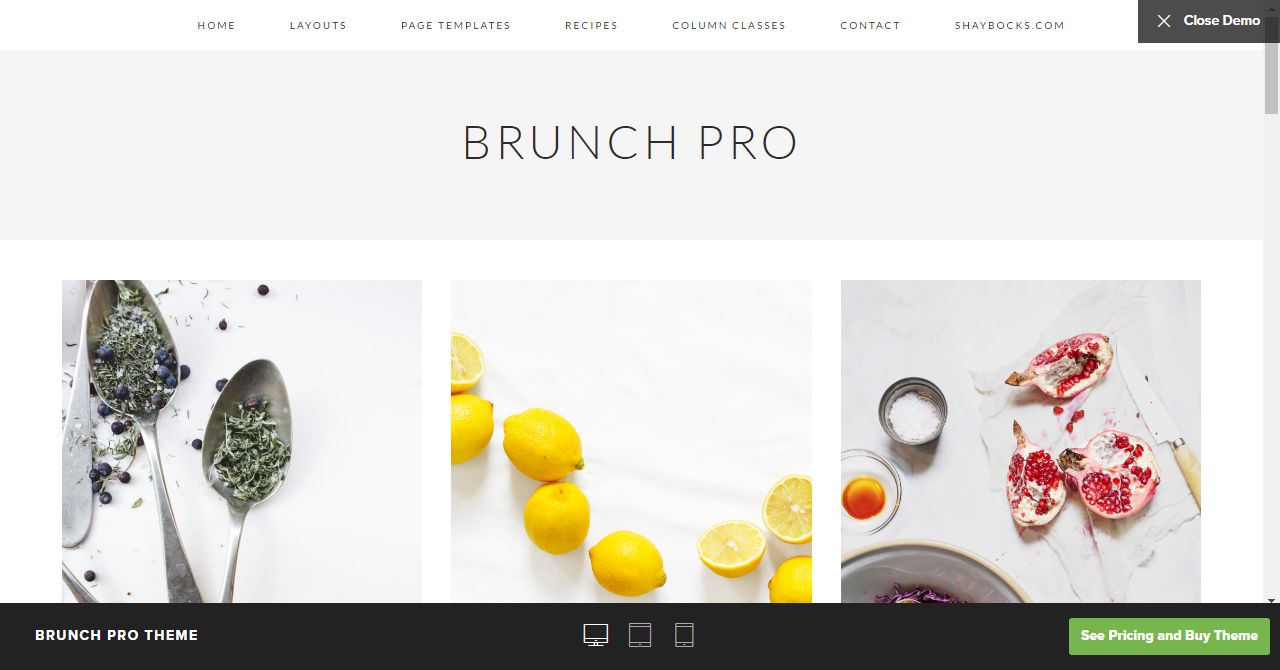Switch to desktop preview icon

596,635
